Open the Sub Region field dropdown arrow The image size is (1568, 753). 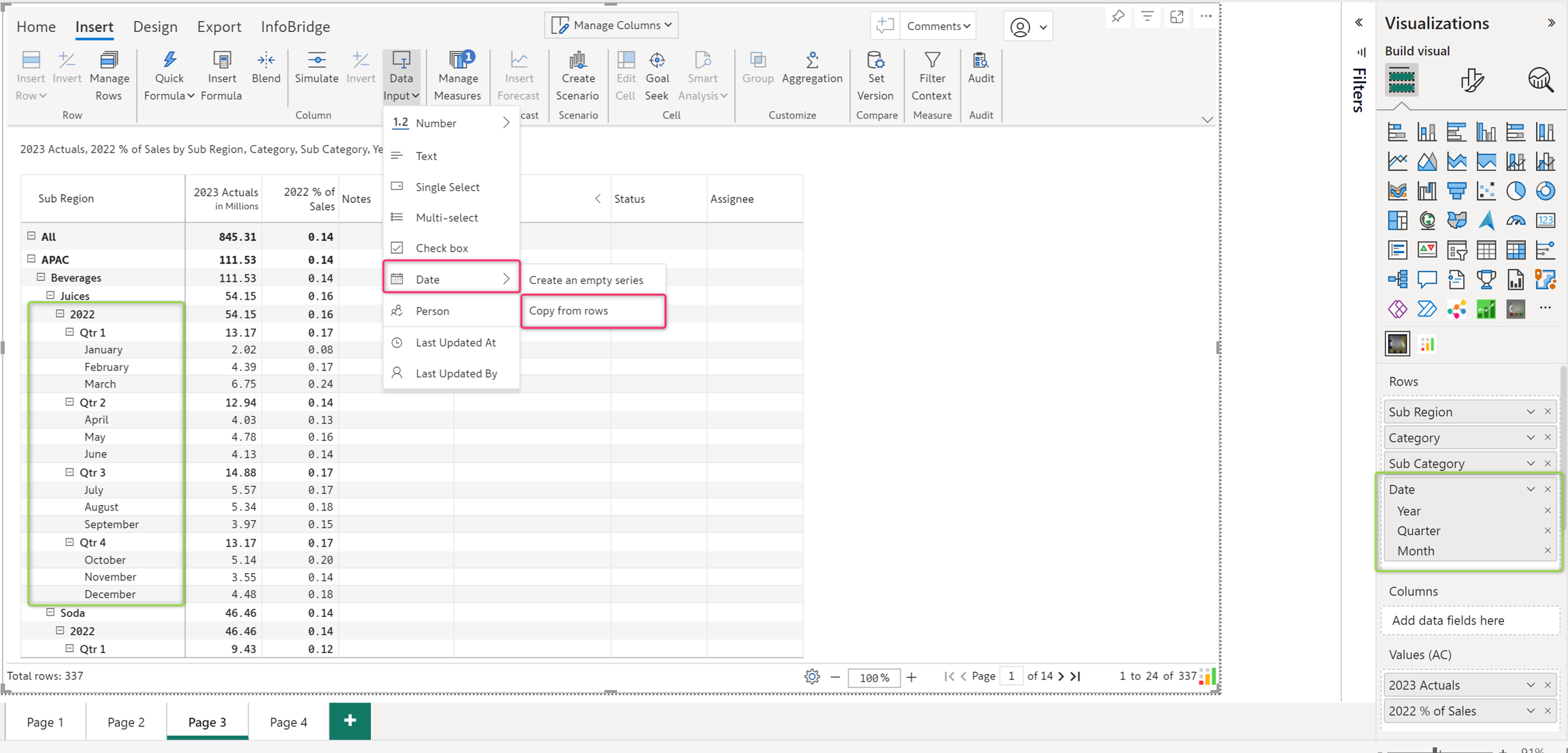coord(1531,412)
